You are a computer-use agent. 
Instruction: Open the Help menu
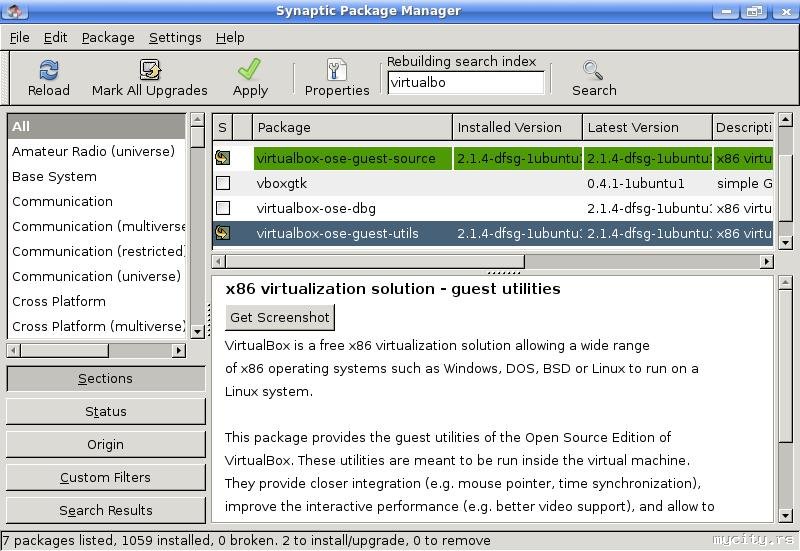pyautogui.click(x=230, y=37)
